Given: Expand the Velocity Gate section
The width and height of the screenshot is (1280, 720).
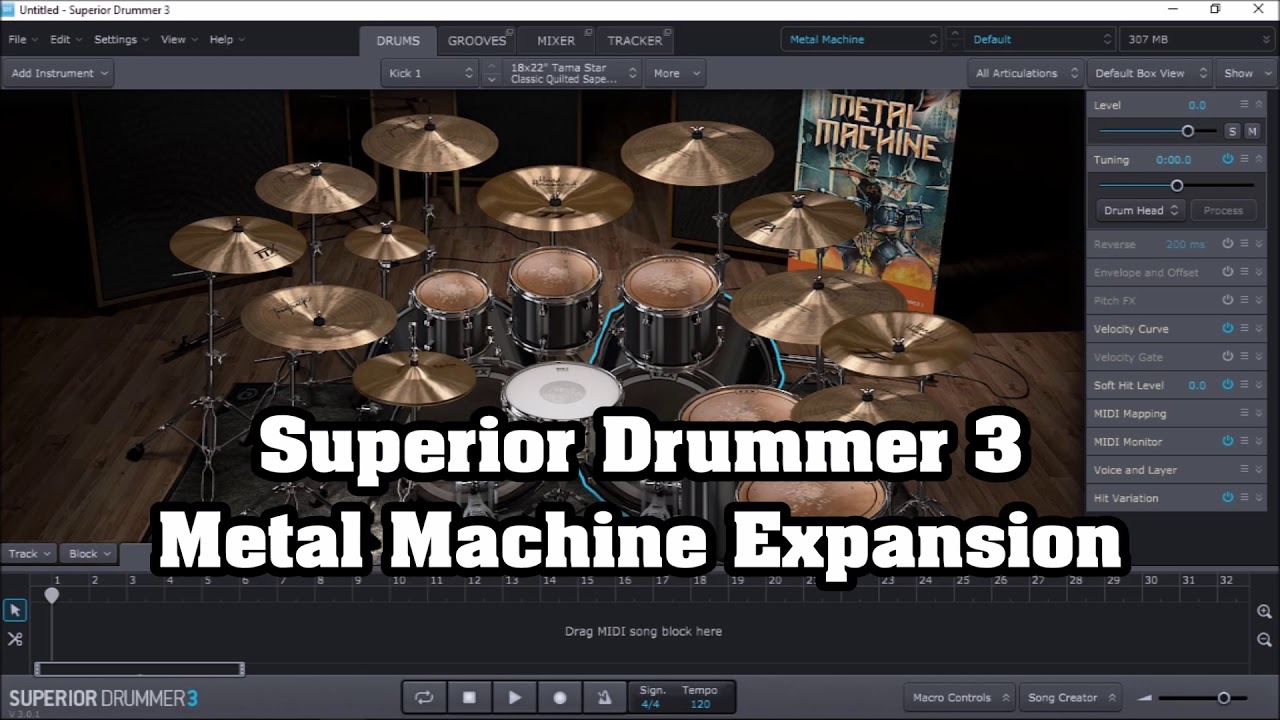Looking at the screenshot, I should tap(1258, 357).
